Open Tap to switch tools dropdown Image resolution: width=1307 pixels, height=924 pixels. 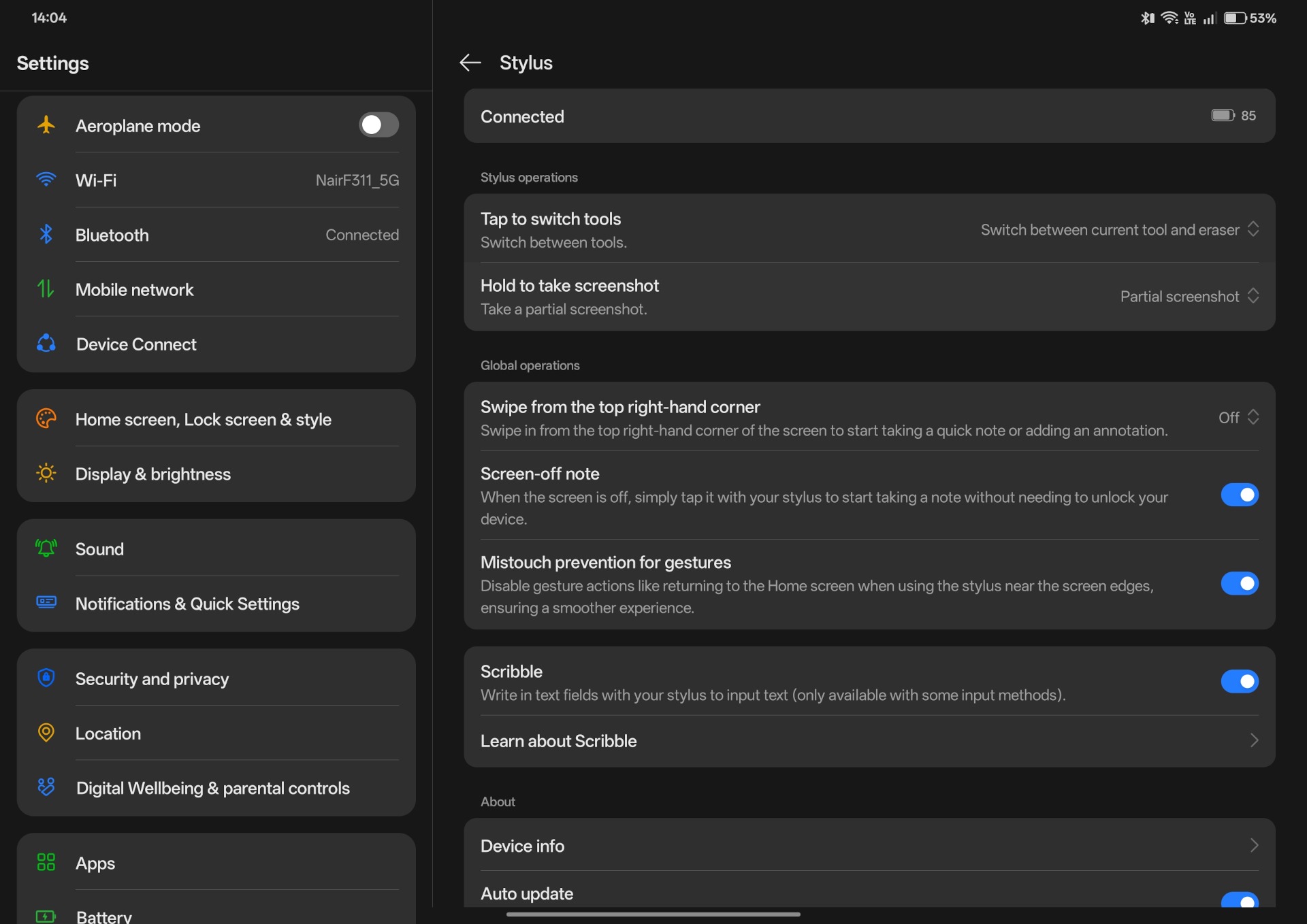(x=1119, y=230)
